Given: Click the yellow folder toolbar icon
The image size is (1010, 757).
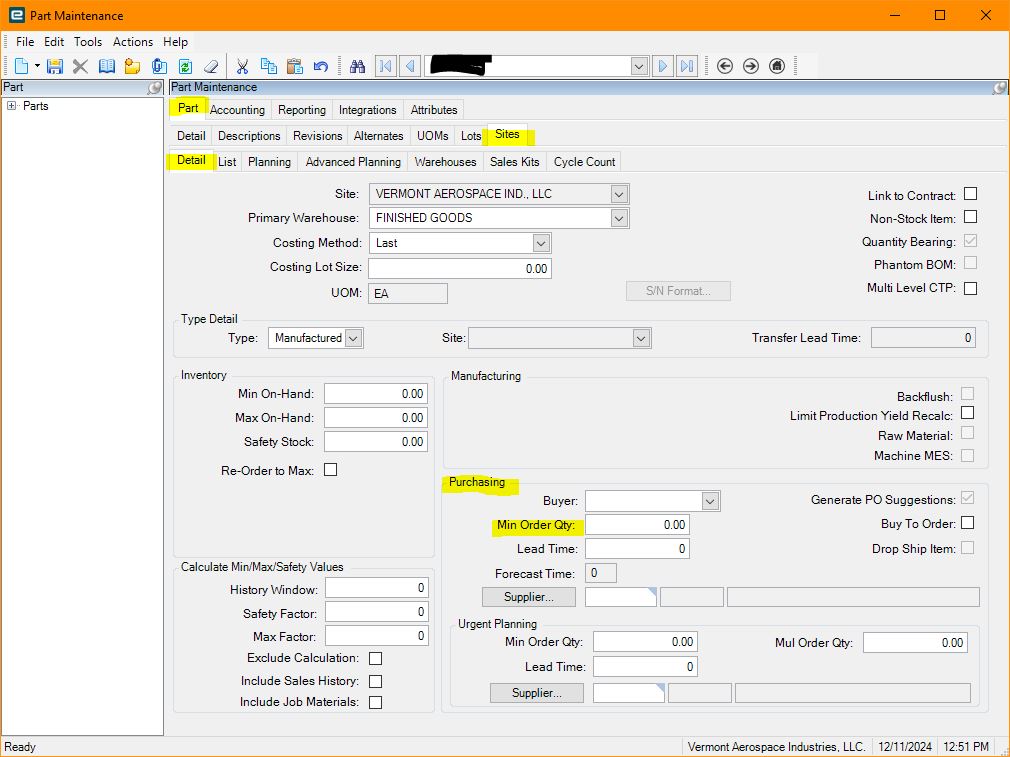Looking at the screenshot, I should click(x=133, y=66).
